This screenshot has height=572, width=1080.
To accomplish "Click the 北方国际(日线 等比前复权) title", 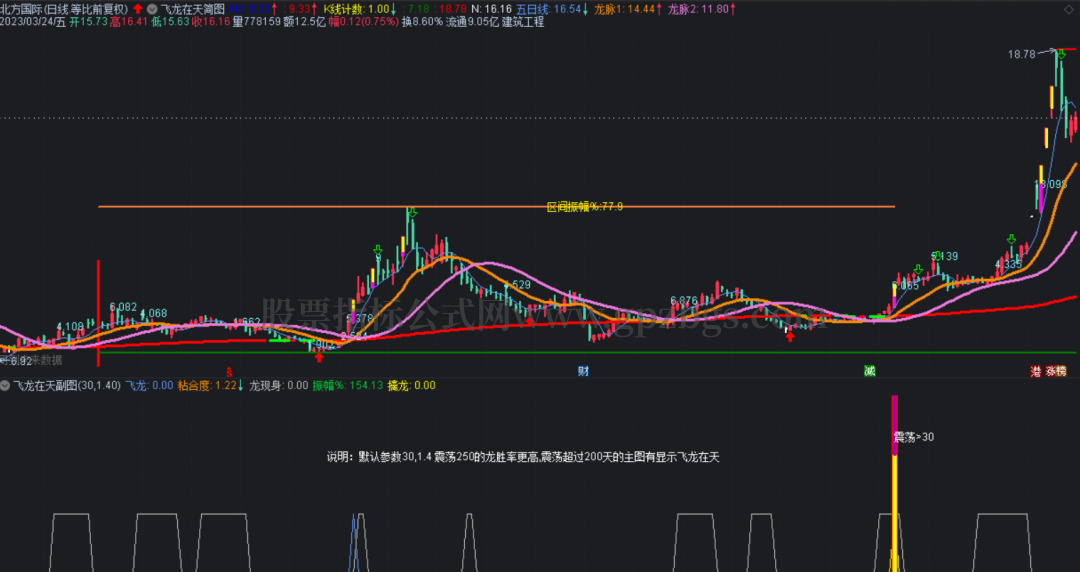I will pos(64,9).
